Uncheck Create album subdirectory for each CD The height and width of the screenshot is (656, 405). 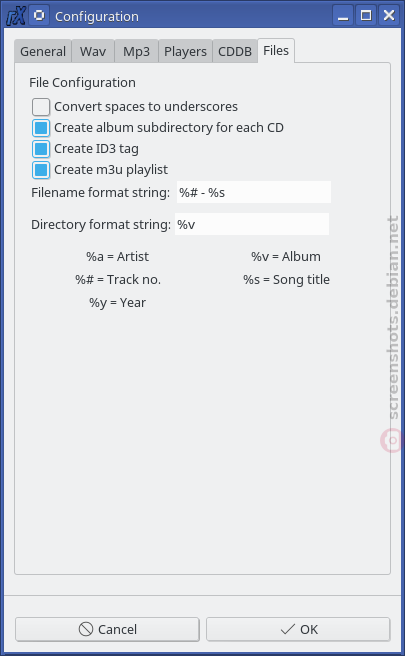pos(41,128)
